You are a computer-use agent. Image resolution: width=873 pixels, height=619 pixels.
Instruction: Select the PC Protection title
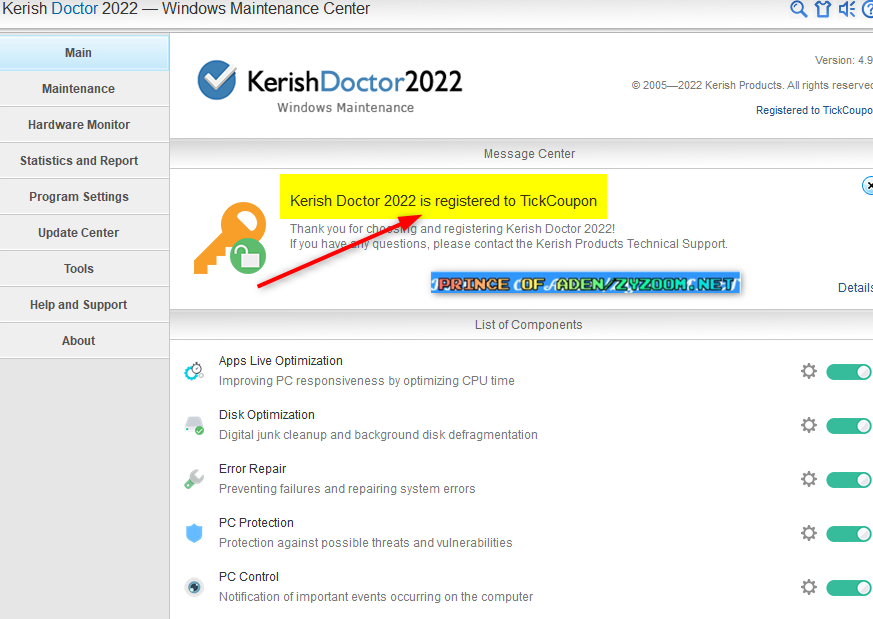(256, 523)
